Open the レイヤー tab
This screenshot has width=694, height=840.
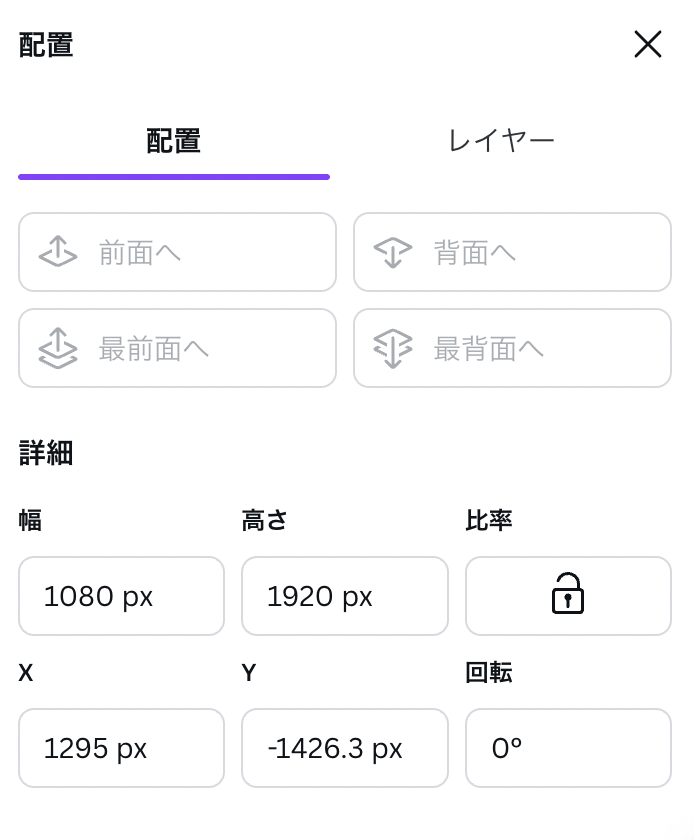click(x=501, y=142)
